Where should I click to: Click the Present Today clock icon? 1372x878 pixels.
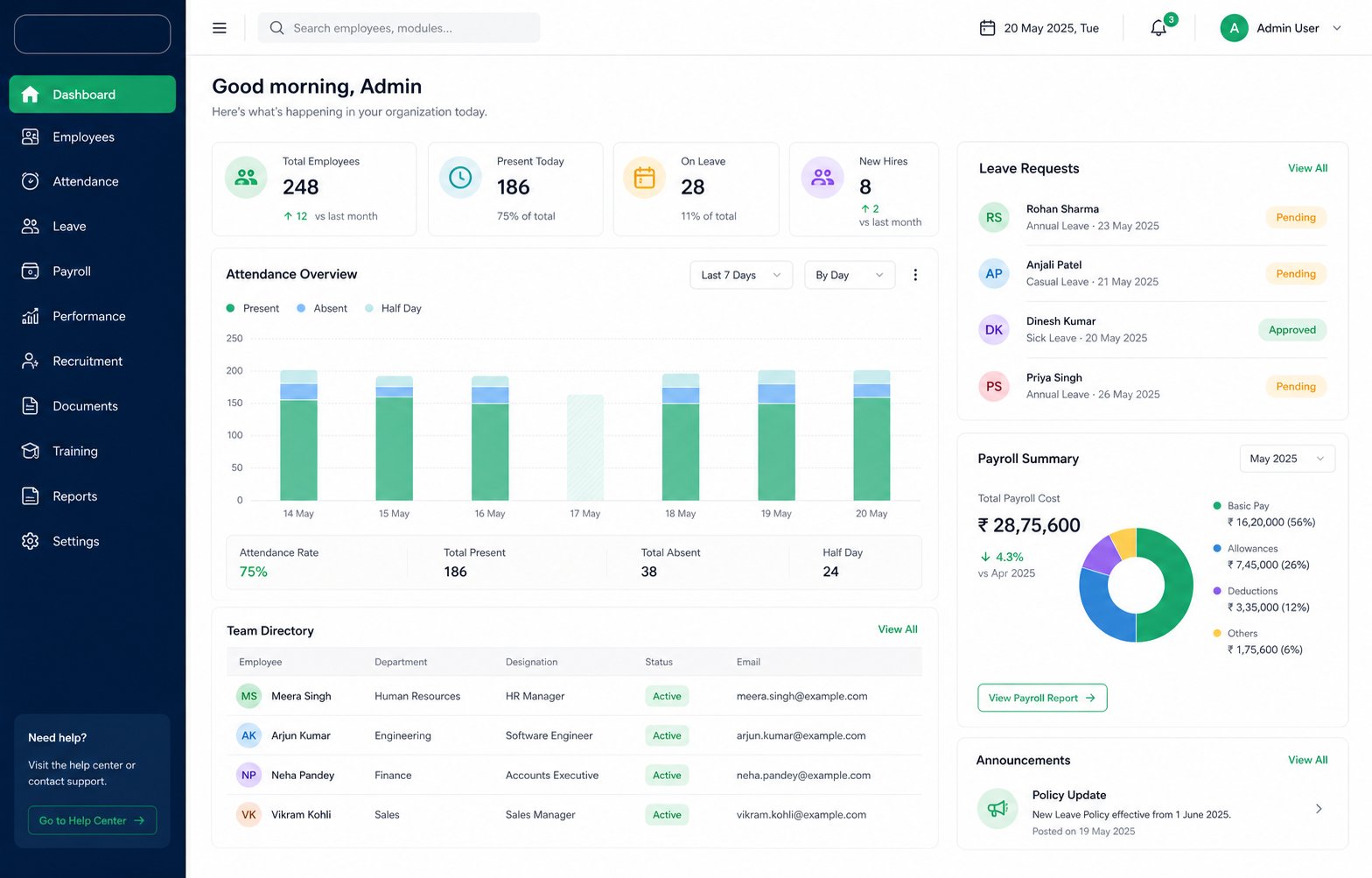(460, 178)
